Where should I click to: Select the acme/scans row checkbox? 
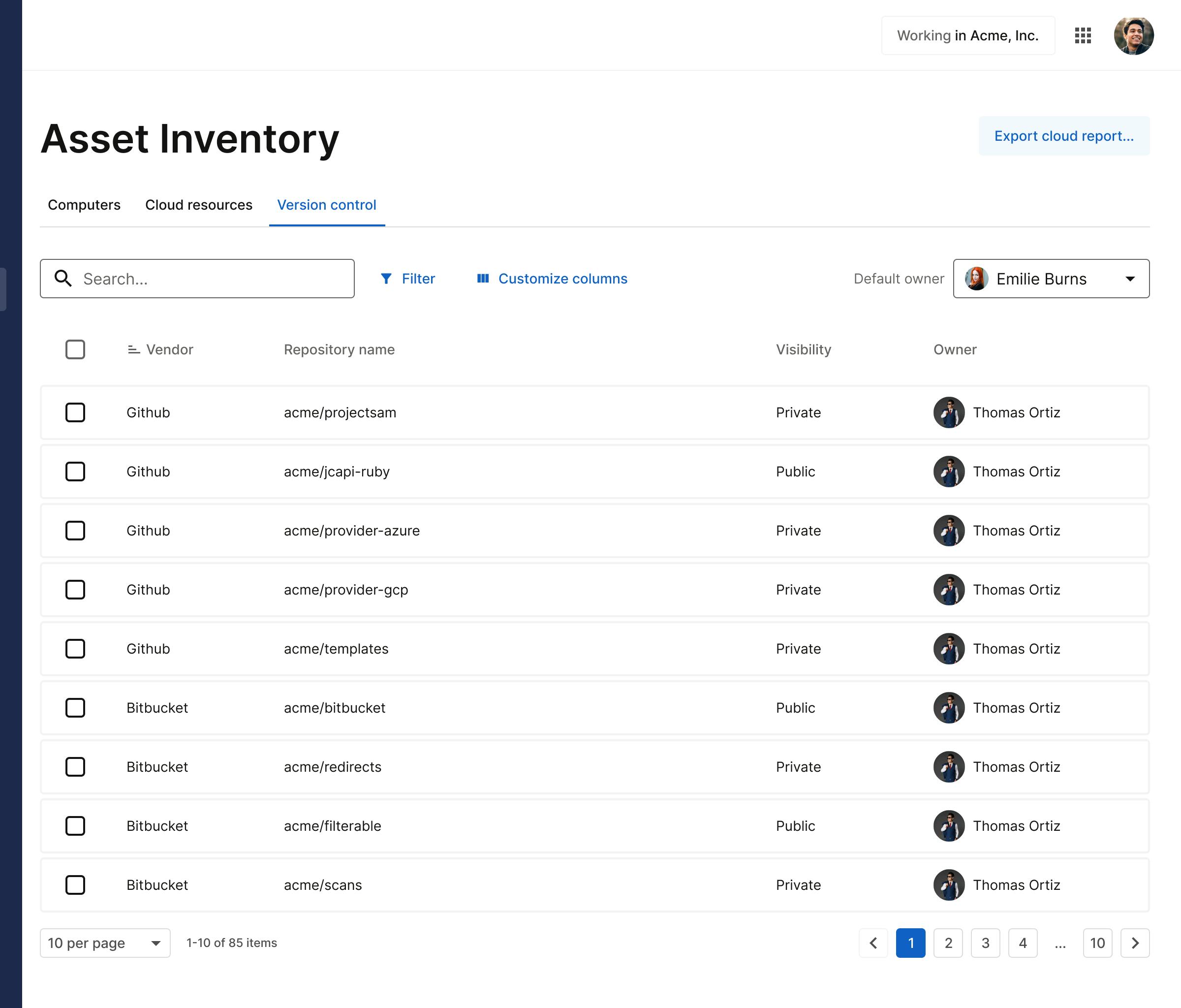click(75, 885)
